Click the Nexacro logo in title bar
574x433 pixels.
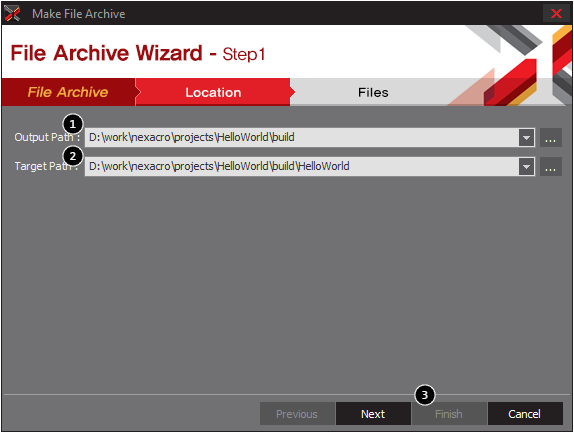click(12, 14)
